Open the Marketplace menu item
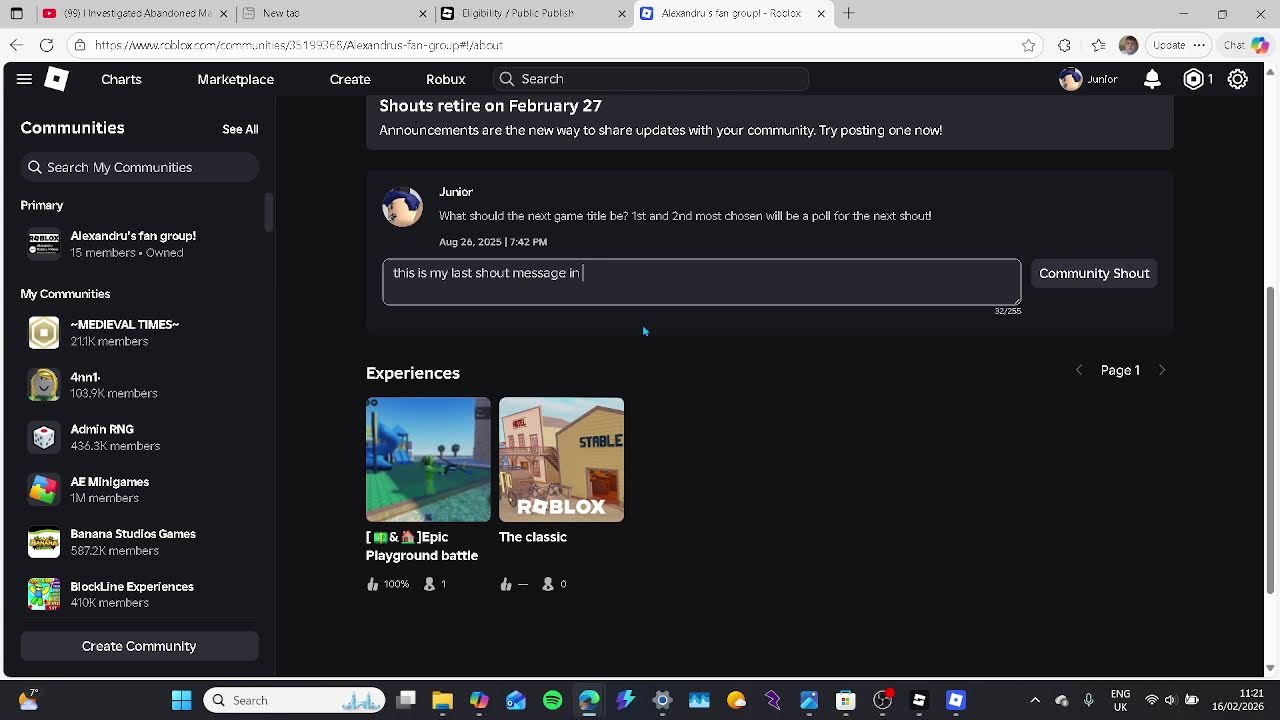Viewport: 1280px width, 720px height. click(x=235, y=79)
